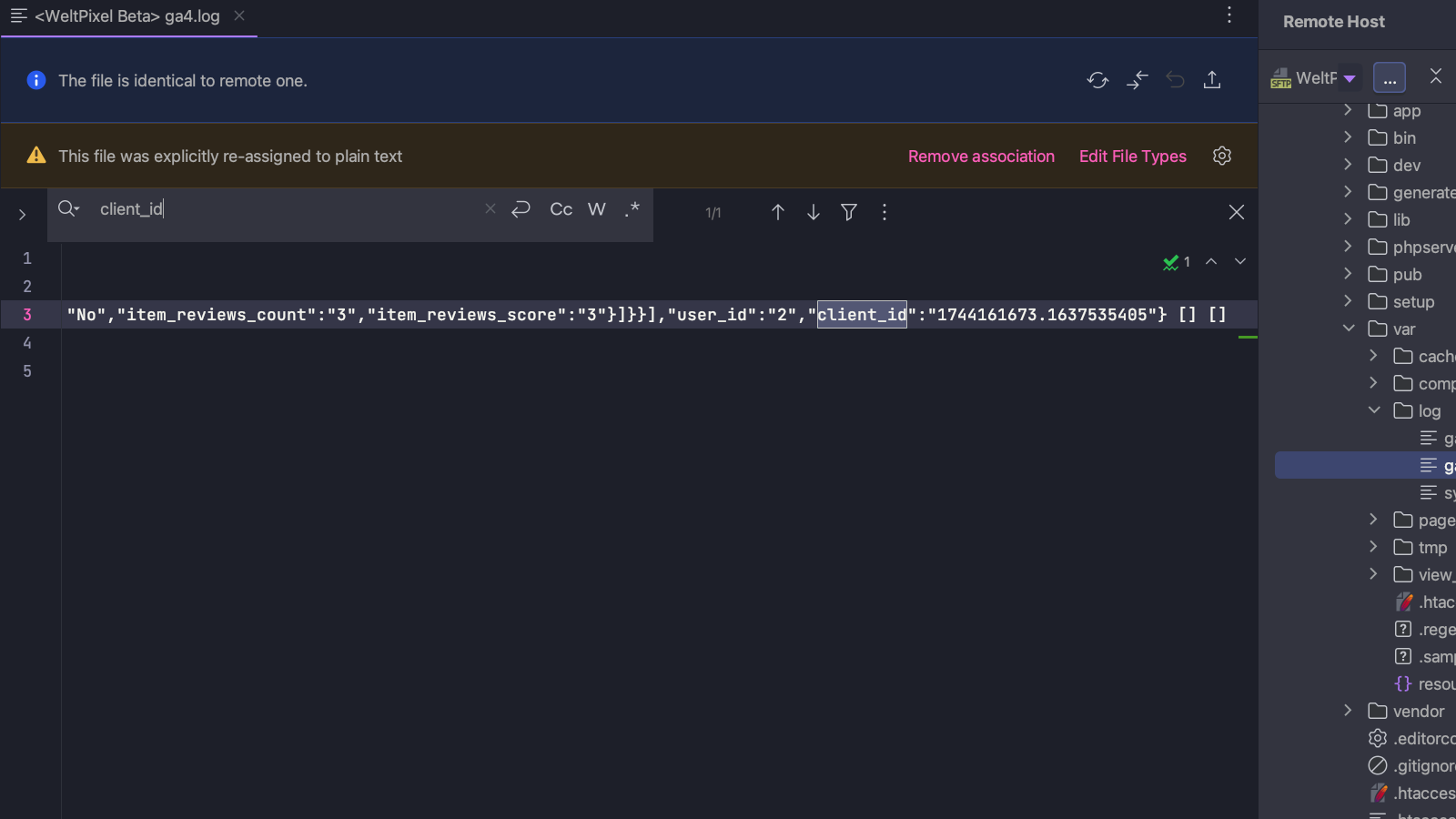Expand the cache folder
Viewport: 1456px width, 819px height.
[1373, 356]
